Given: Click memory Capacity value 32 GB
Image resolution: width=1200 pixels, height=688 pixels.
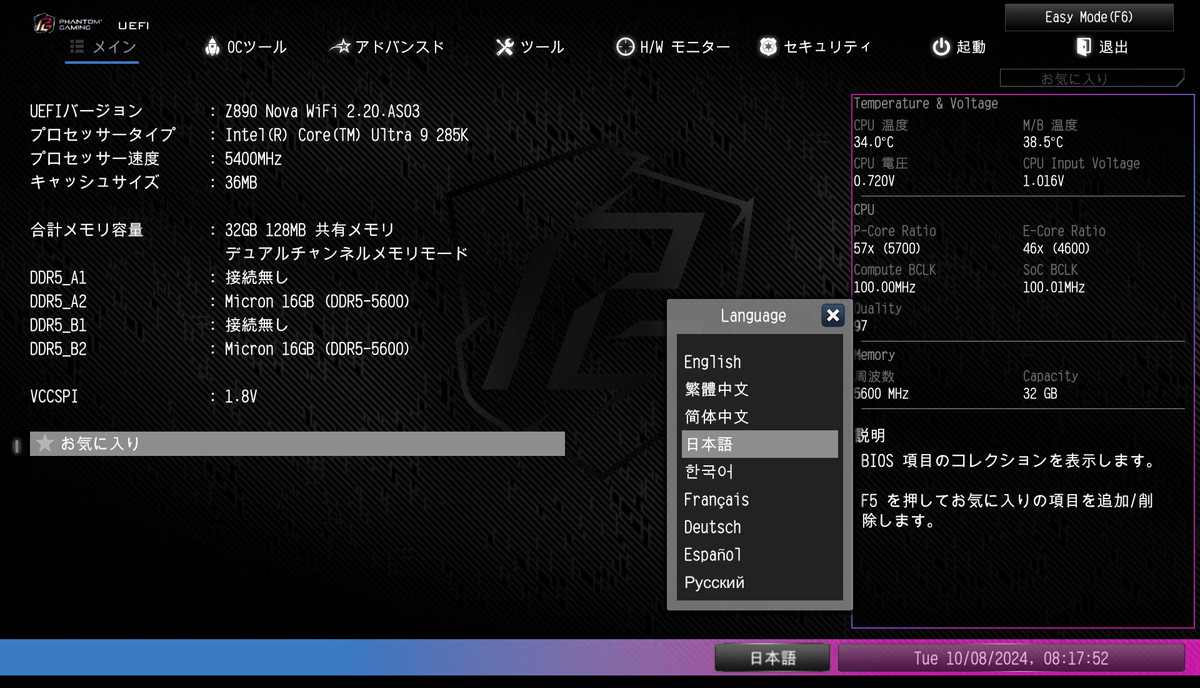Looking at the screenshot, I should pos(1040,394).
